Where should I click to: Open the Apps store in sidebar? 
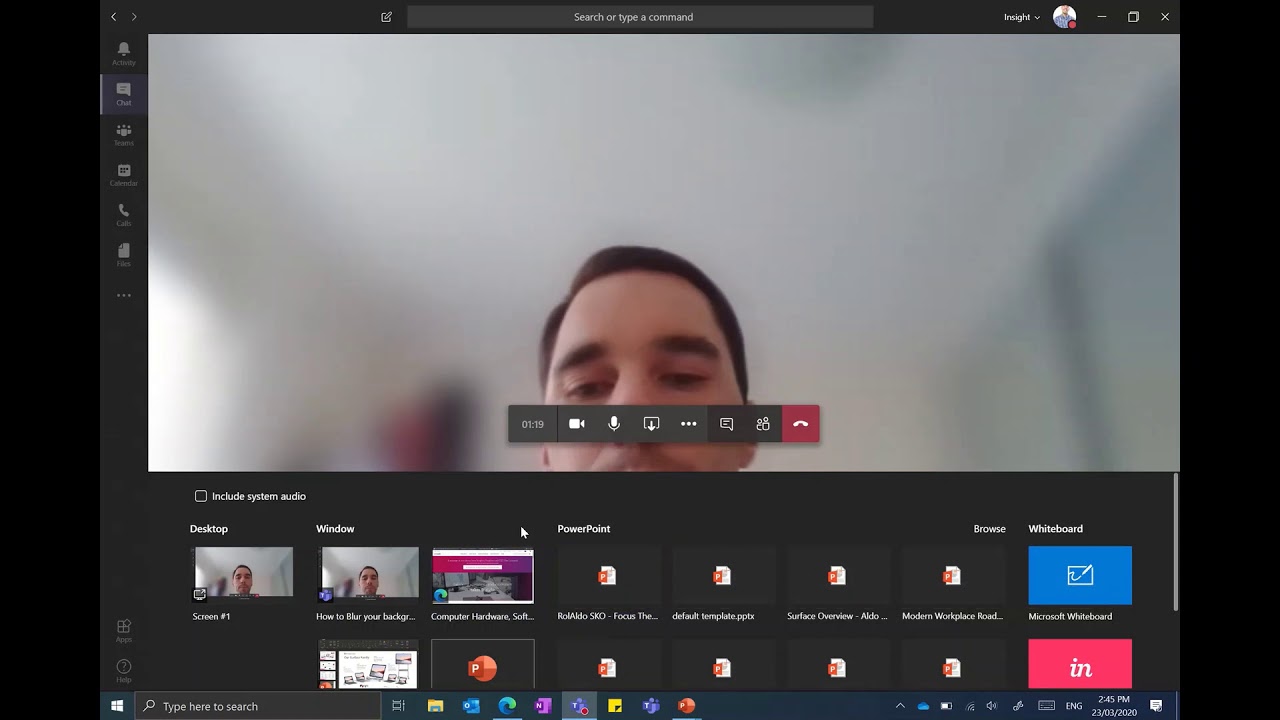124,631
